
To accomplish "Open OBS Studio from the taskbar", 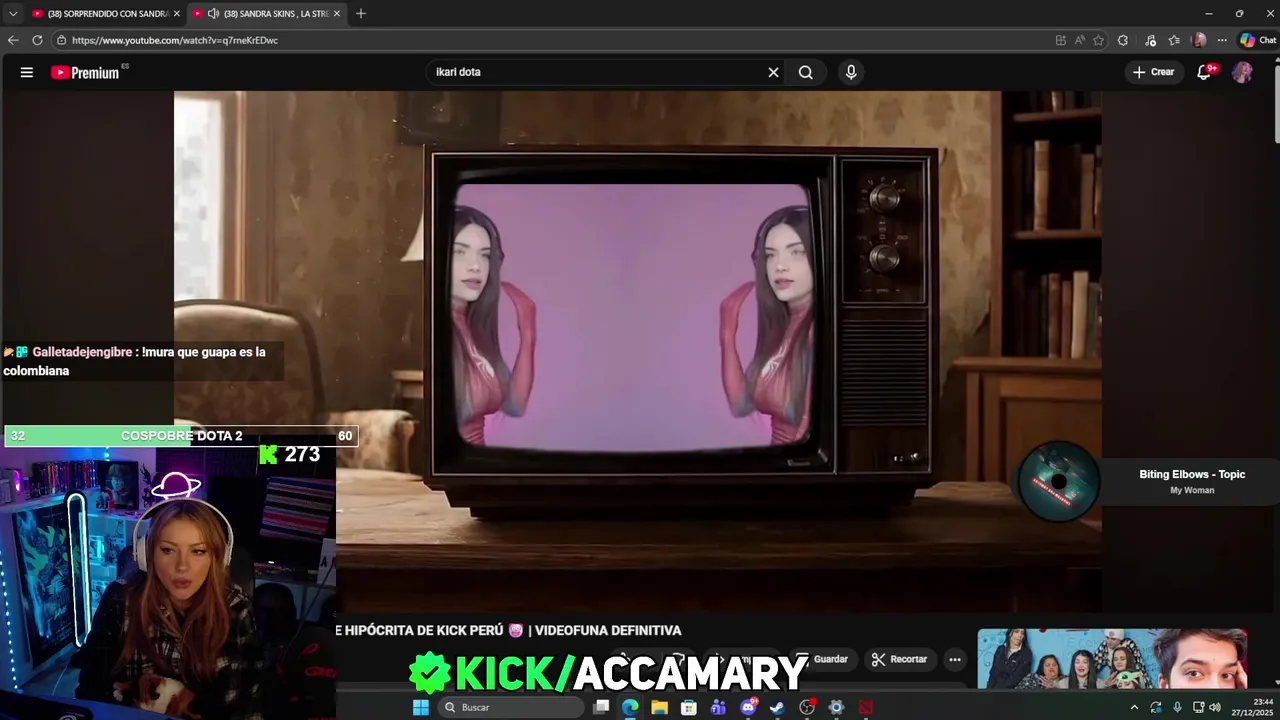I will pyautogui.click(x=807, y=707).
